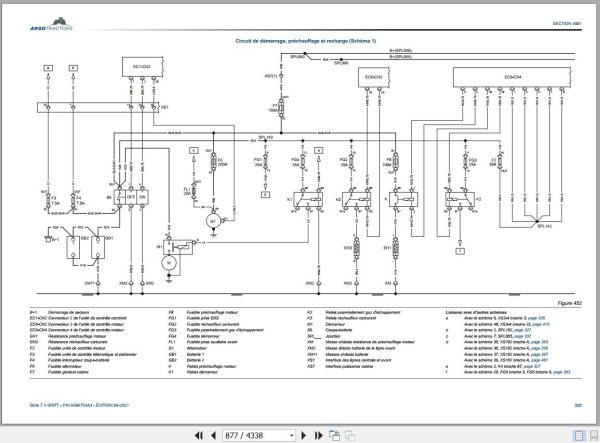Viewport: 600px width, 443px height.
Task: Click the starter motor M circle symbol
Action: [168, 263]
